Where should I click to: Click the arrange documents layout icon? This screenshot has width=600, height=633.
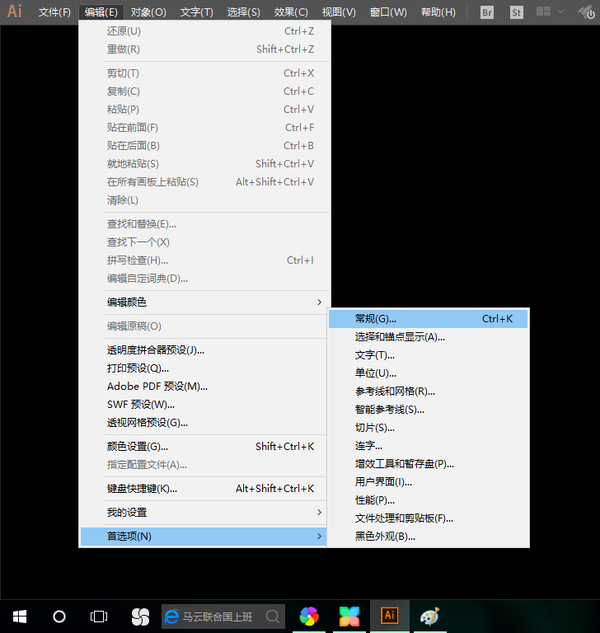[543, 12]
